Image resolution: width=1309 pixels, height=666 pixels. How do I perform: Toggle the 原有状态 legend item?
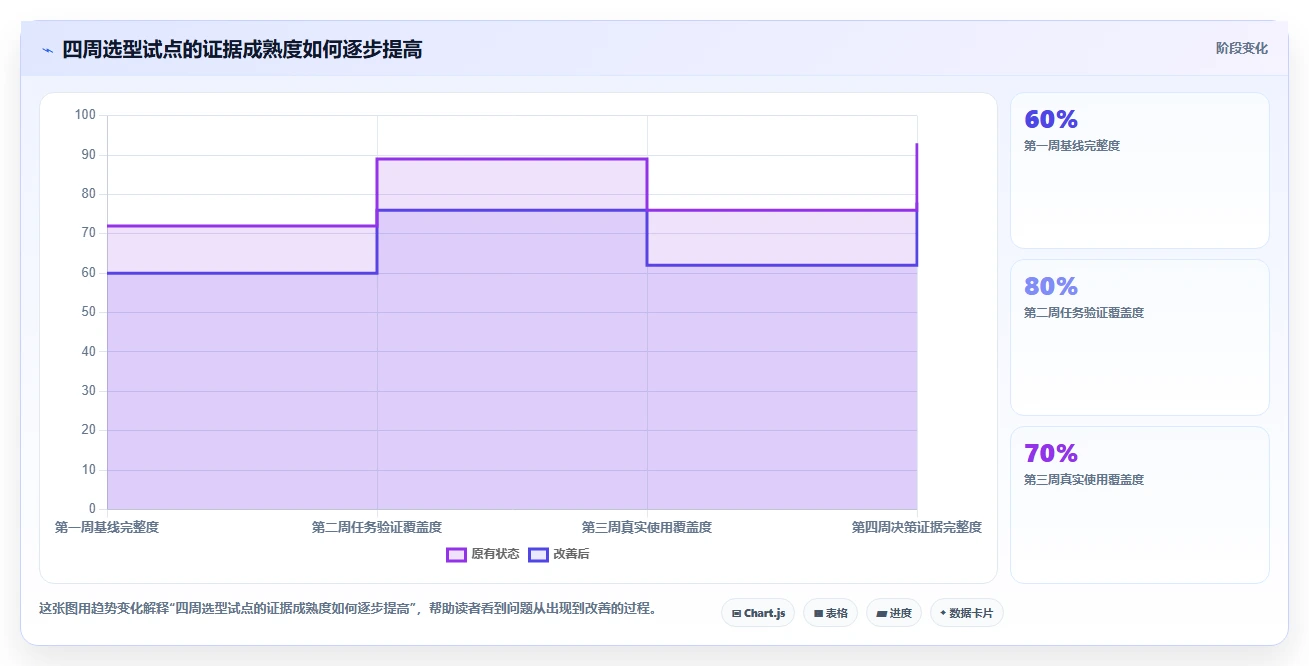pos(482,554)
